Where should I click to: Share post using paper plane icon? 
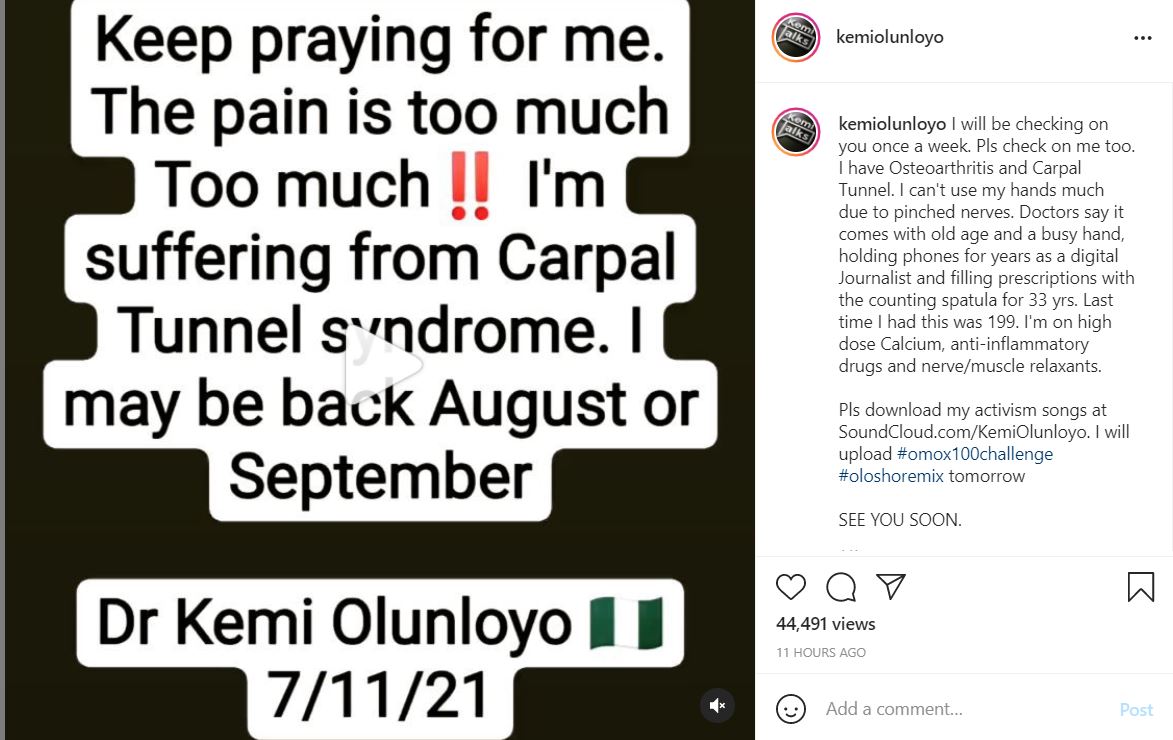pos(890,586)
